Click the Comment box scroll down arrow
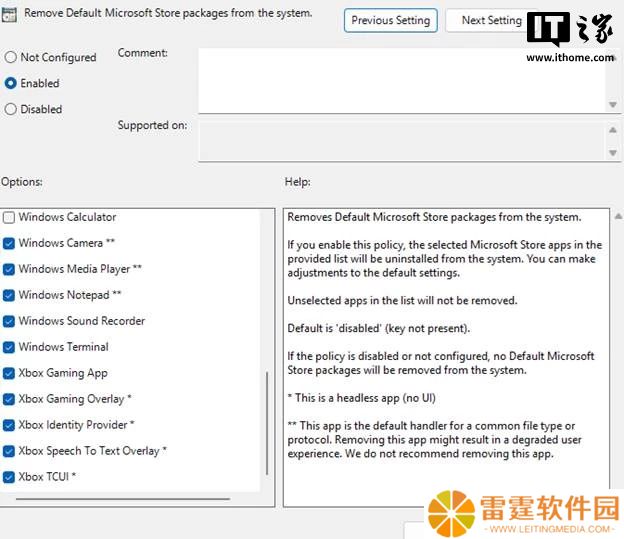The image size is (624, 539). (613, 105)
